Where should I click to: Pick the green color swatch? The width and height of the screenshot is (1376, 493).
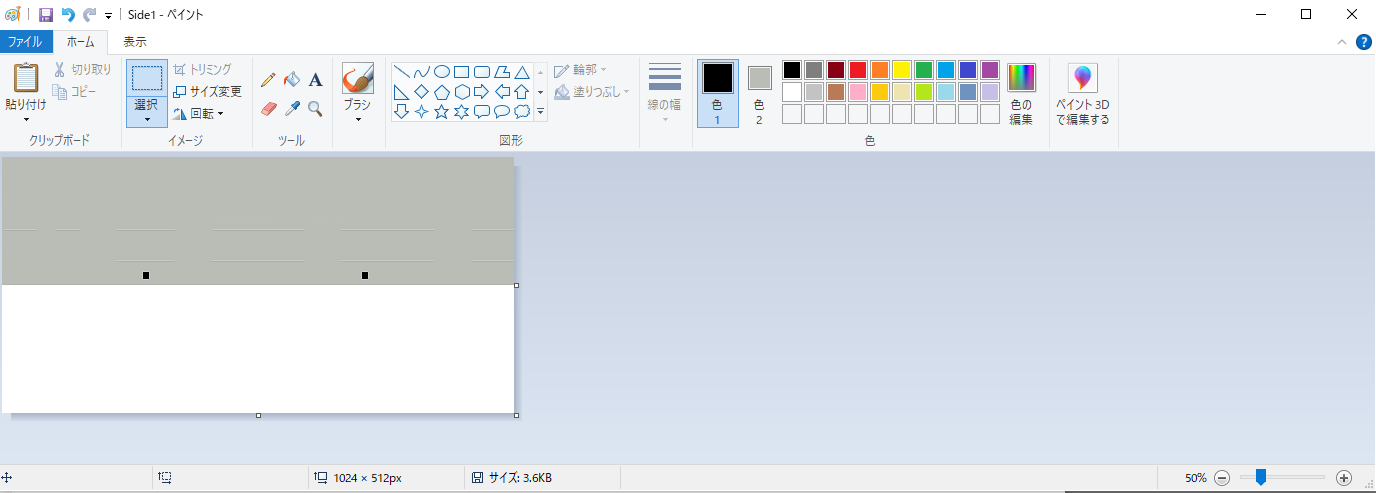924,70
